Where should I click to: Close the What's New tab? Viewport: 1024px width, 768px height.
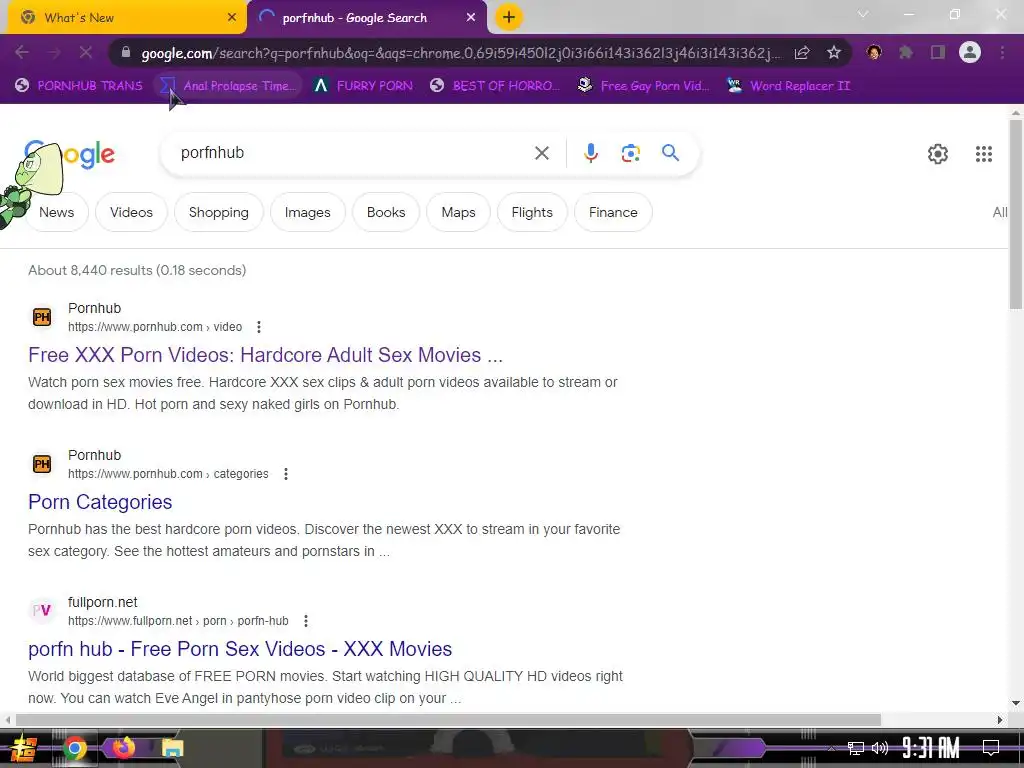coord(232,18)
